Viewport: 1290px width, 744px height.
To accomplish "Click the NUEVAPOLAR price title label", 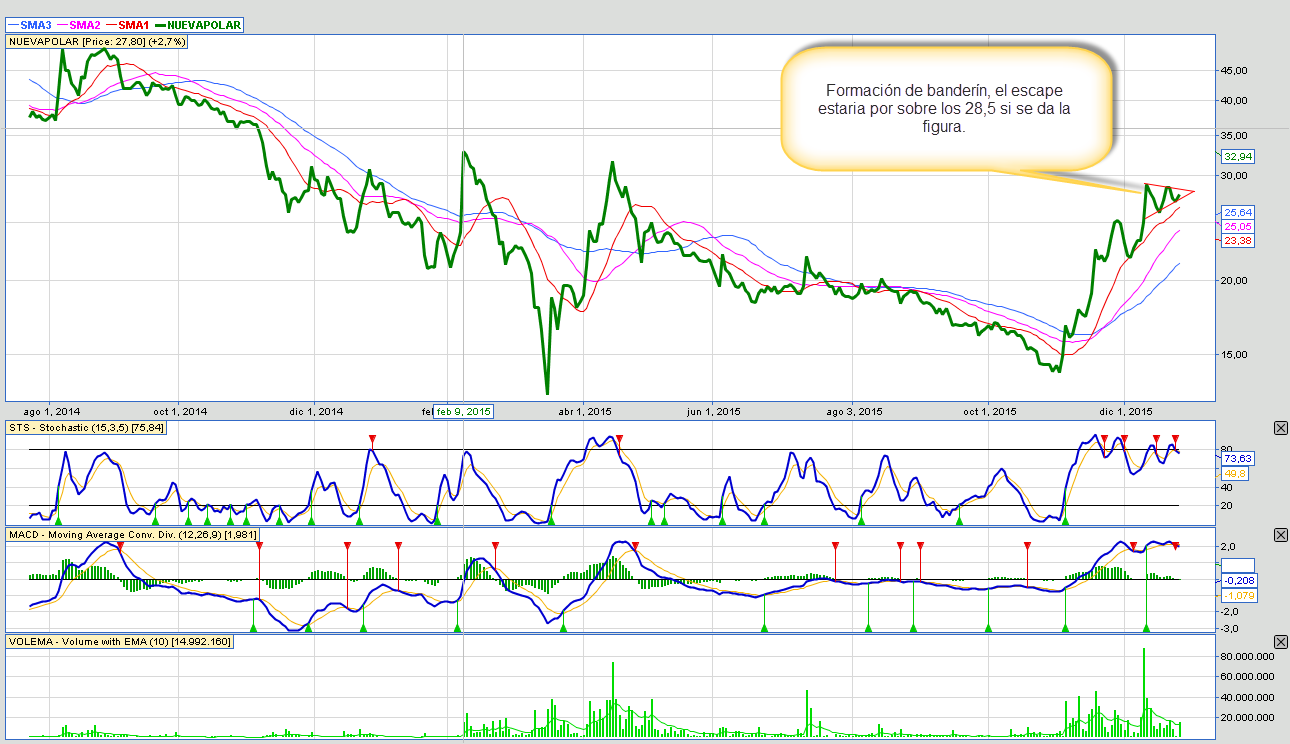I will click(97, 42).
